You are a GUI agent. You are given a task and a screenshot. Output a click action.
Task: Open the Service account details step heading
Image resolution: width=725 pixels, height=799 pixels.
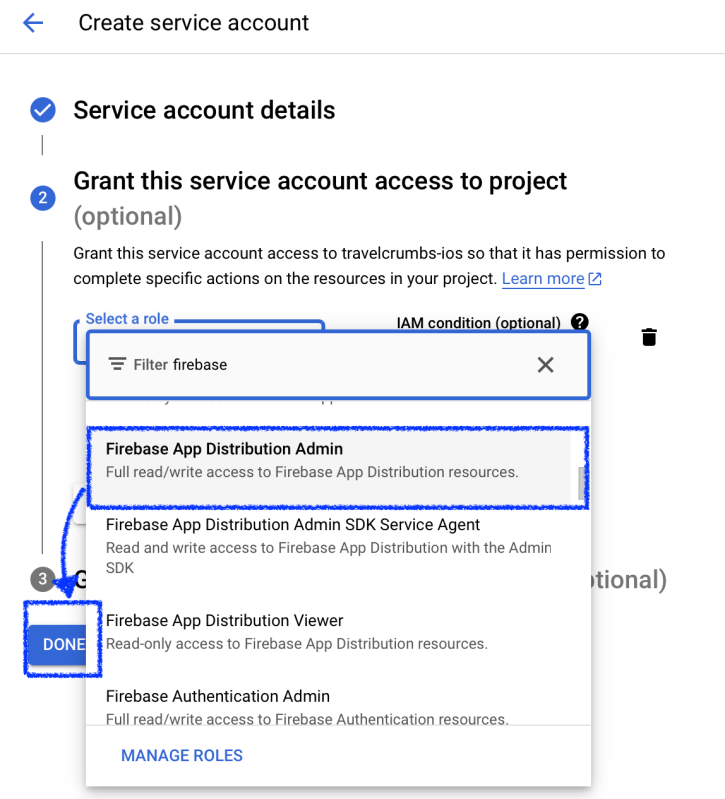click(204, 110)
